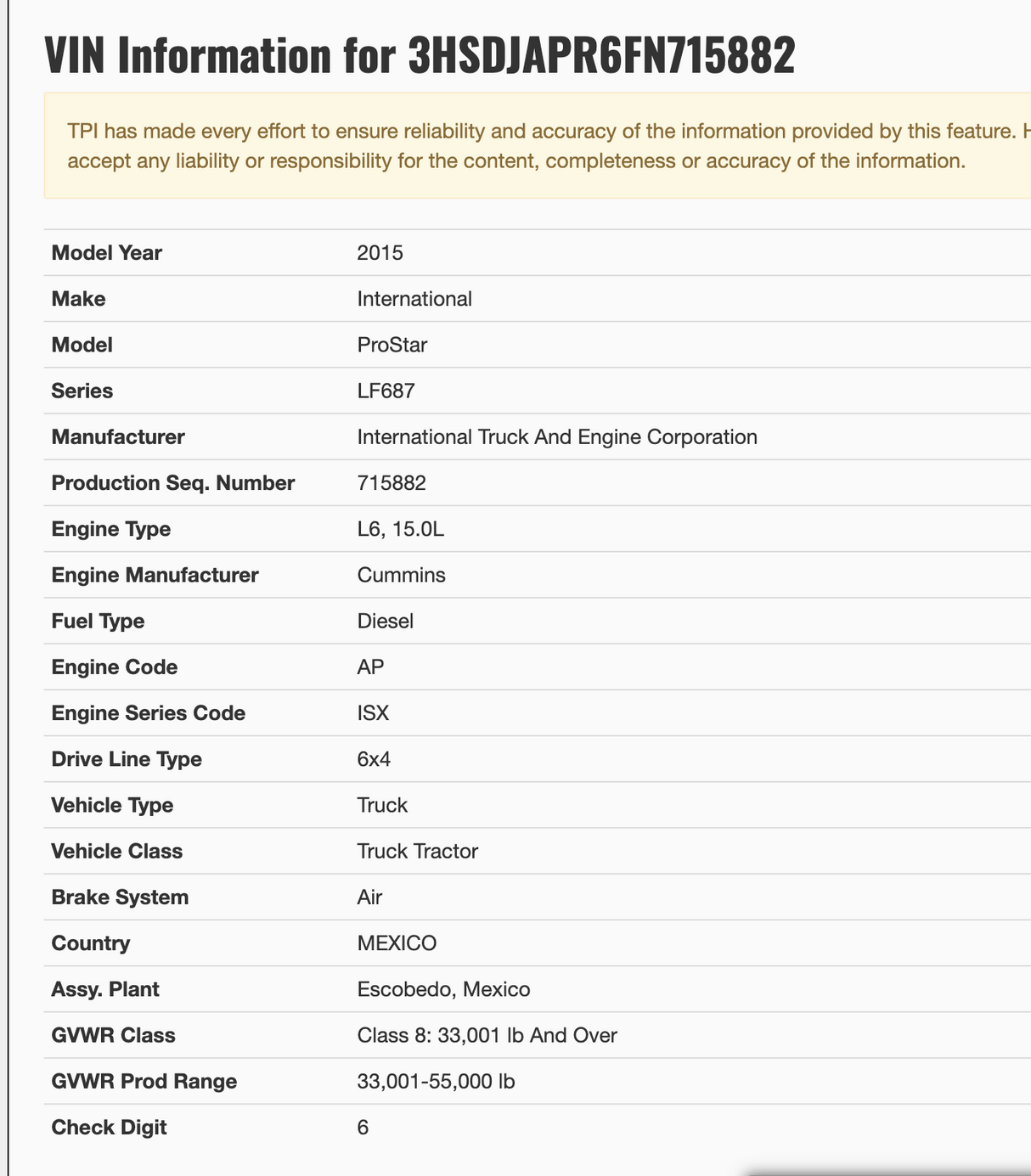This screenshot has height=1176, width=1031.
Task: Select the Fuel Type value Diesel
Action: [x=386, y=621]
